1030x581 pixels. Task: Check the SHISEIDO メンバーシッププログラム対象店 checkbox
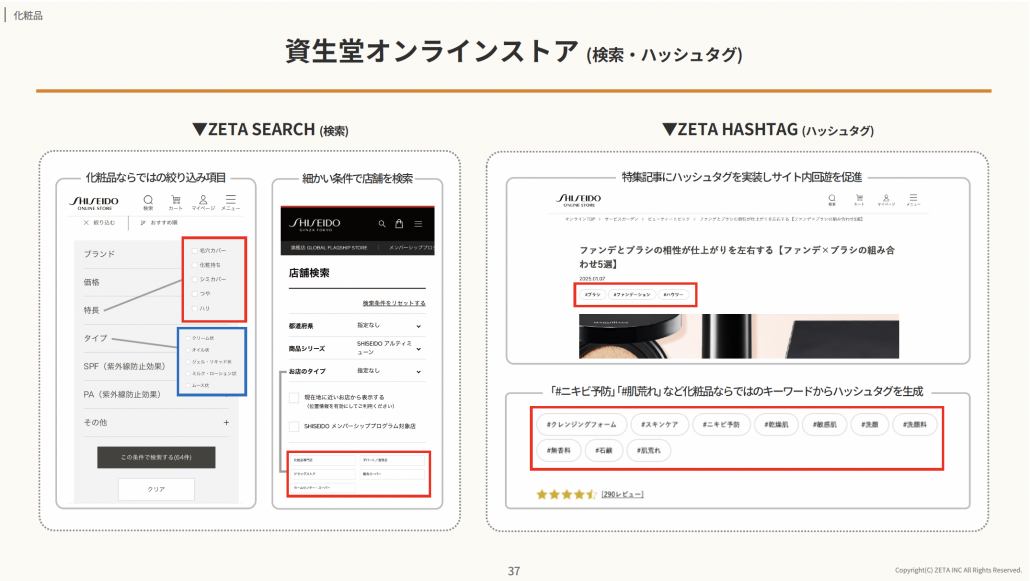click(294, 426)
